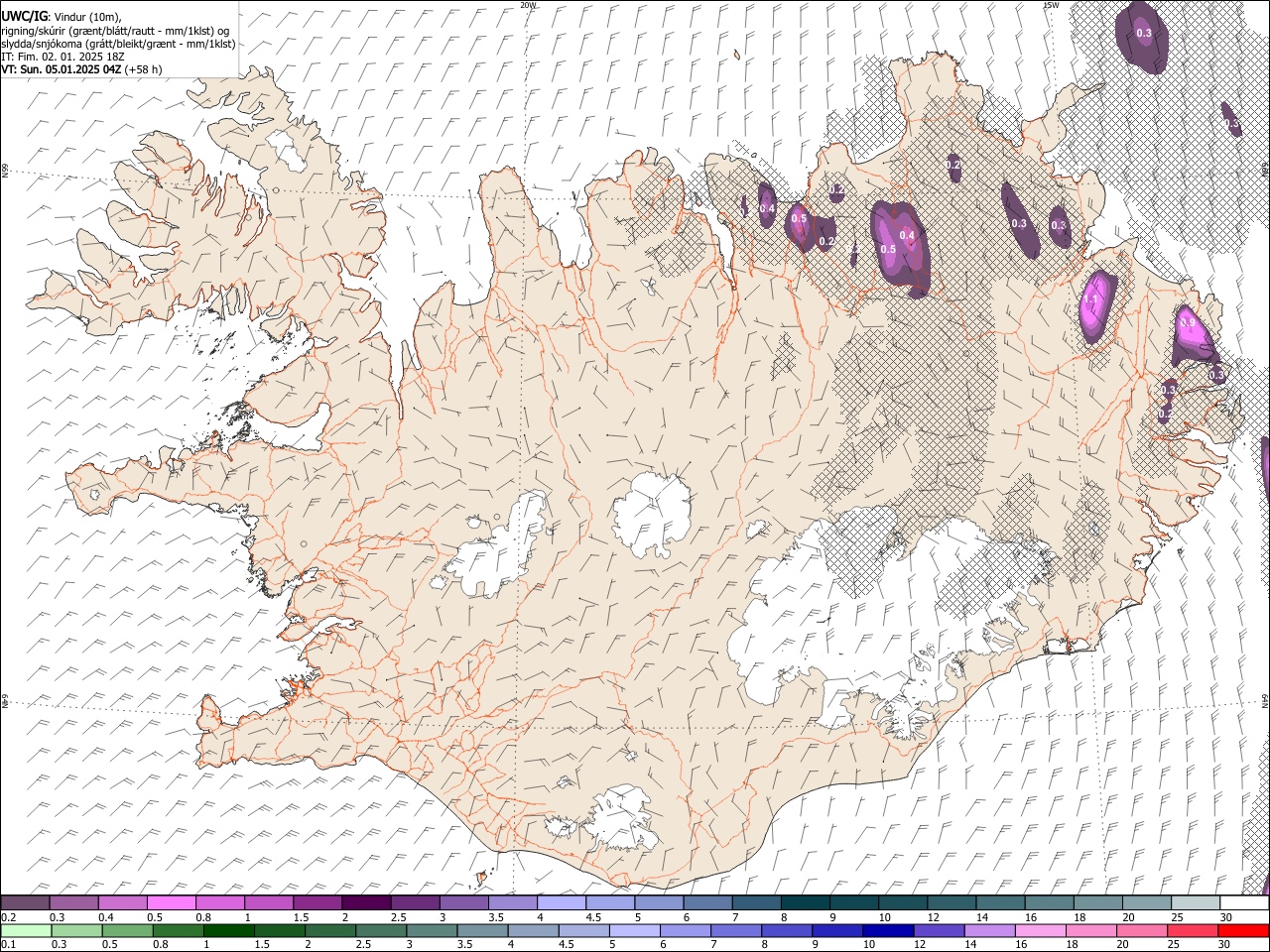This screenshot has width=1270, height=952.
Task: Click the upper legend swatch starting at 18
Action: coord(1097,902)
